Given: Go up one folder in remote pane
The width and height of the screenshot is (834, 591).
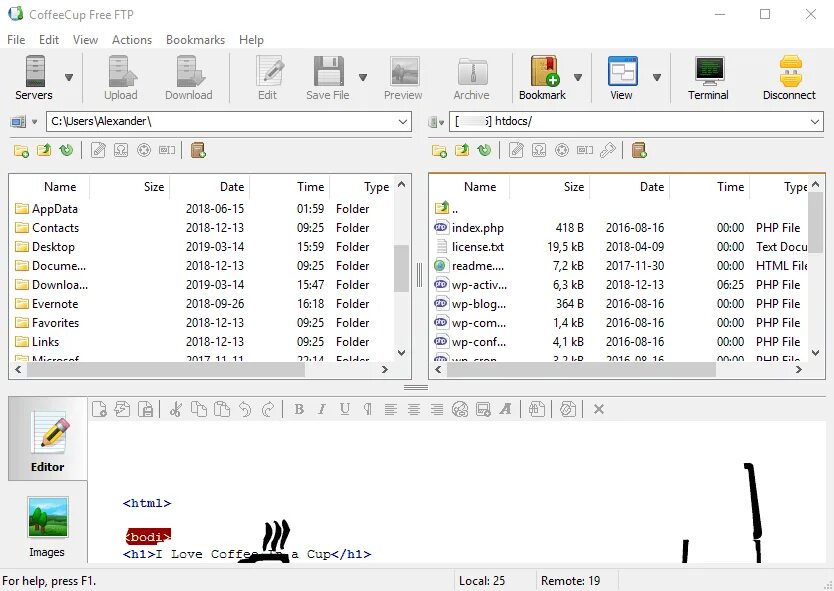Looking at the screenshot, I should [462, 151].
